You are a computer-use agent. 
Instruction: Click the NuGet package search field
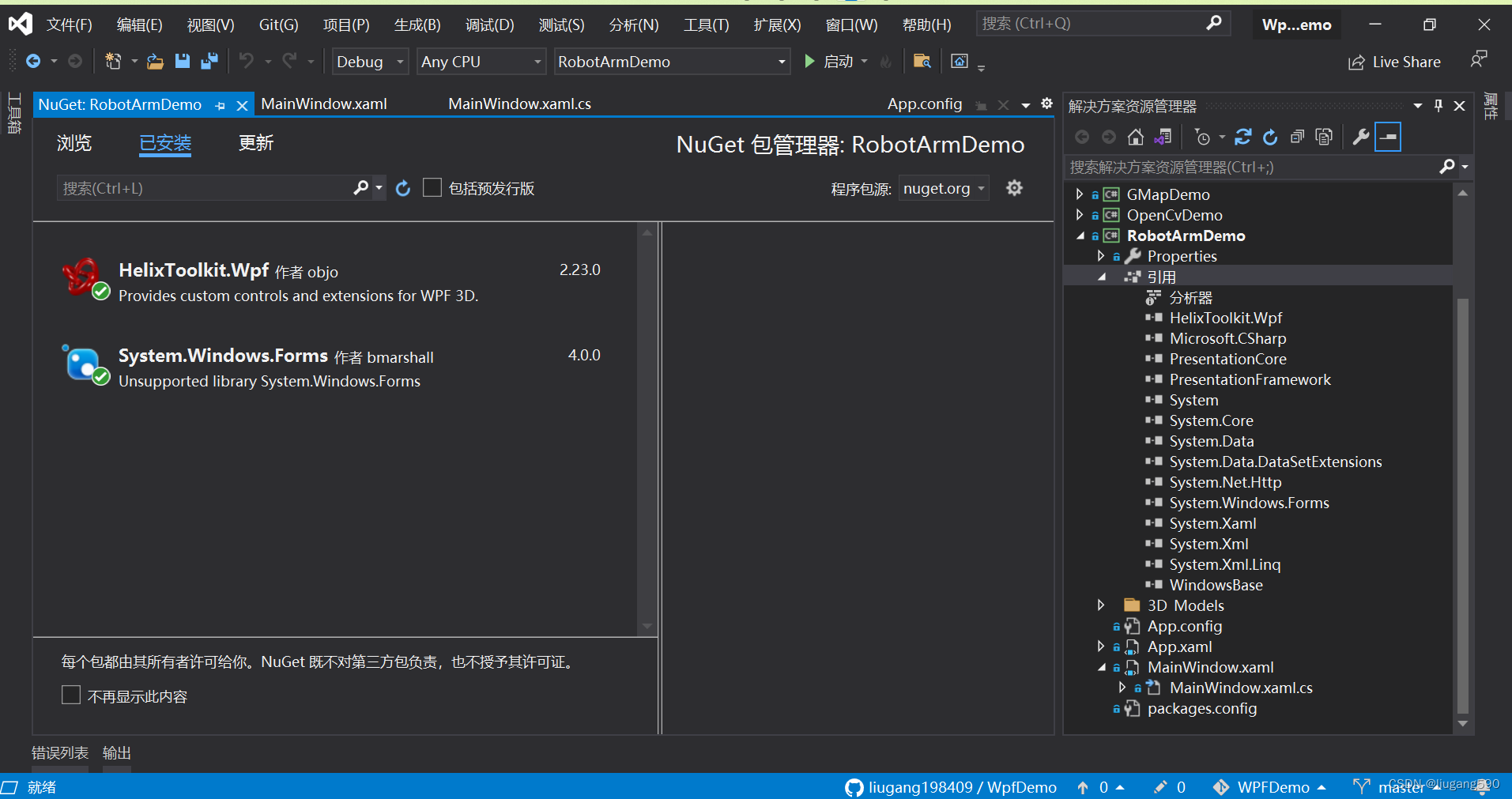coord(204,188)
